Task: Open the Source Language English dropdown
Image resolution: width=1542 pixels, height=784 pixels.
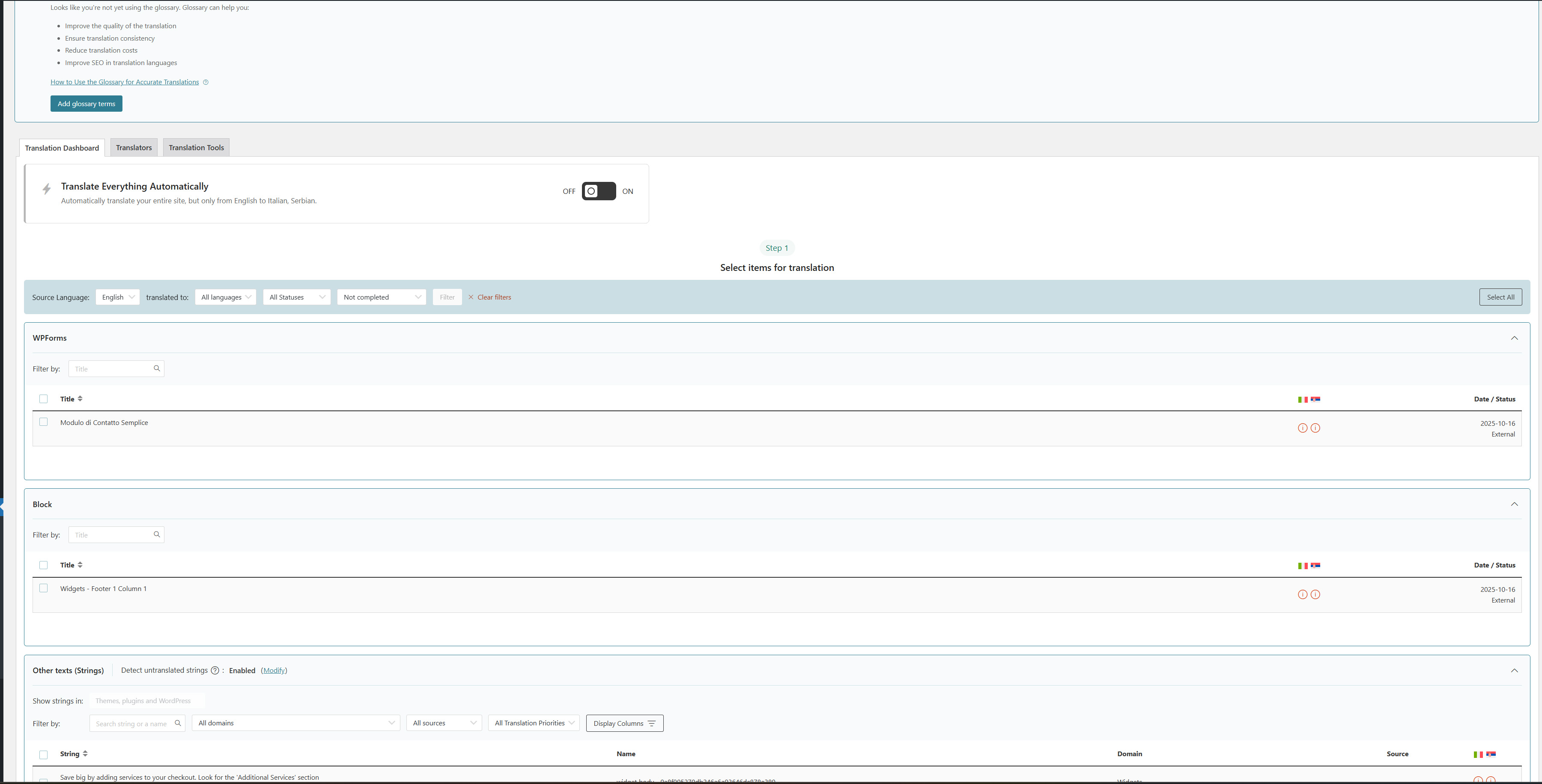Action: click(117, 297)
